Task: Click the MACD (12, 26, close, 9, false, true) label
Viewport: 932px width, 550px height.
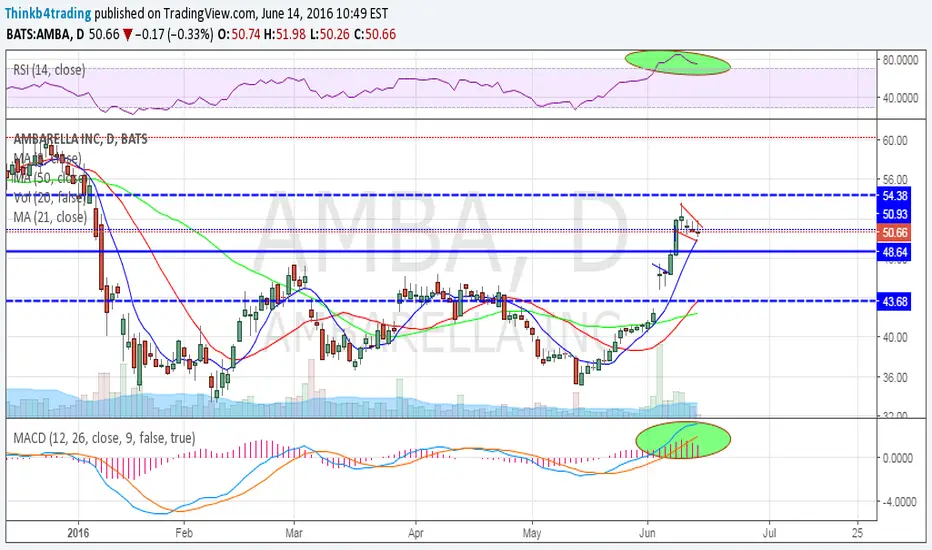Action: click(104, 438)
